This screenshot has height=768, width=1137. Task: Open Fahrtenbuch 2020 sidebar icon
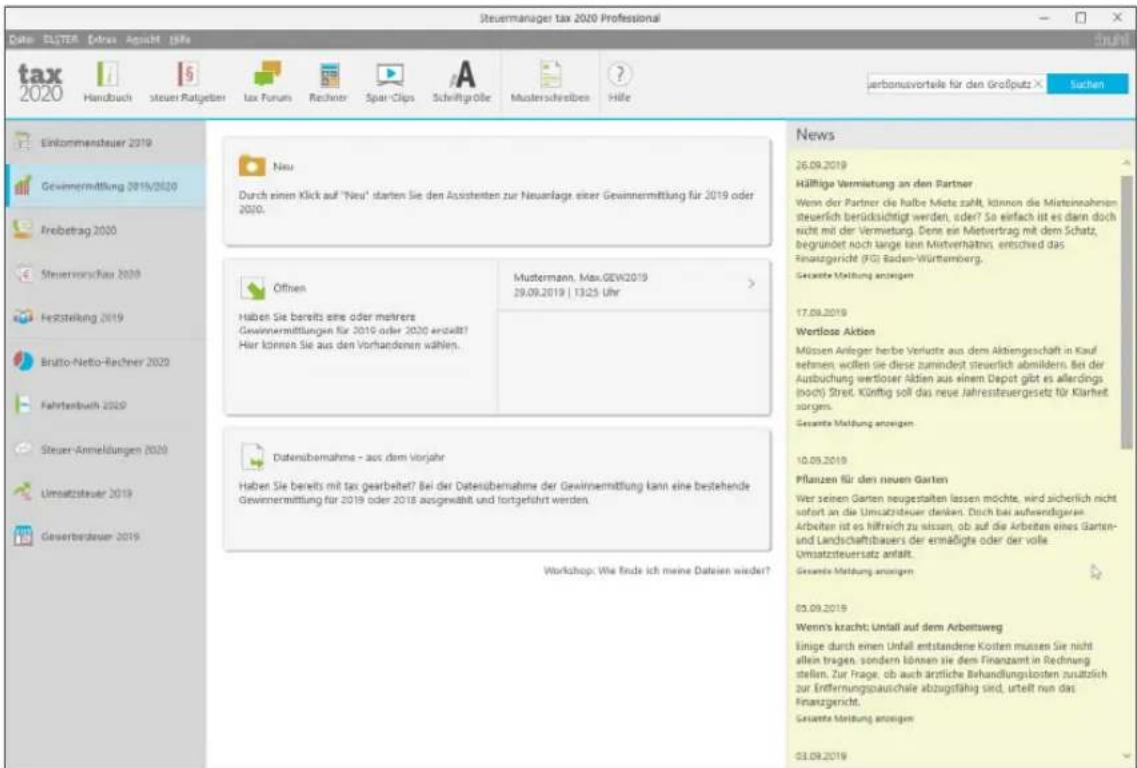[22, 405]
